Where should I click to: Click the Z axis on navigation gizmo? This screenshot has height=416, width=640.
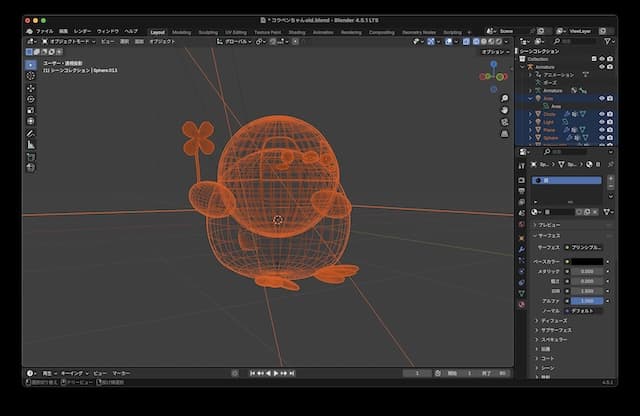pos(493,64)
